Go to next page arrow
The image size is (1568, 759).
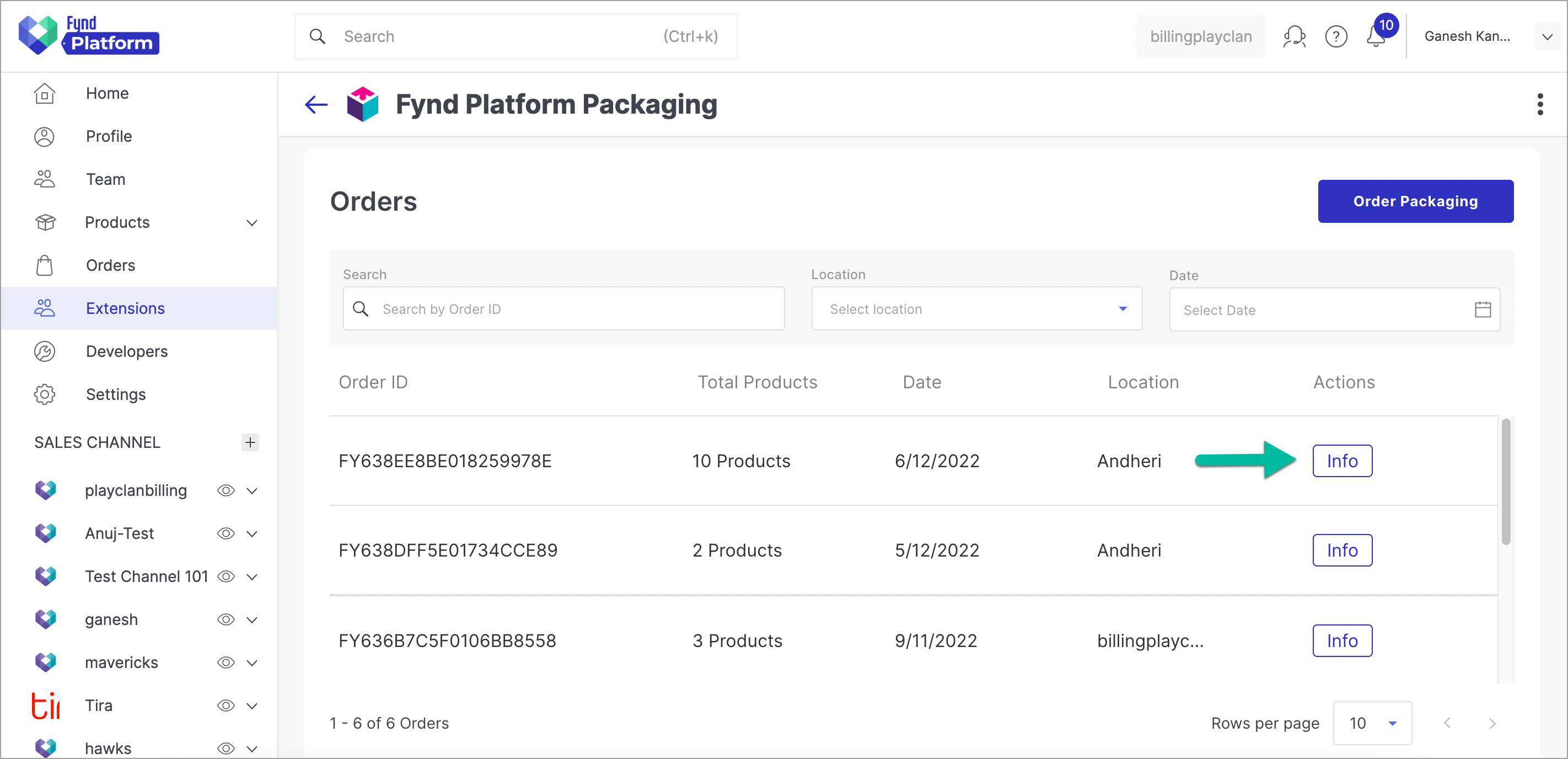tap(1492, 723)
